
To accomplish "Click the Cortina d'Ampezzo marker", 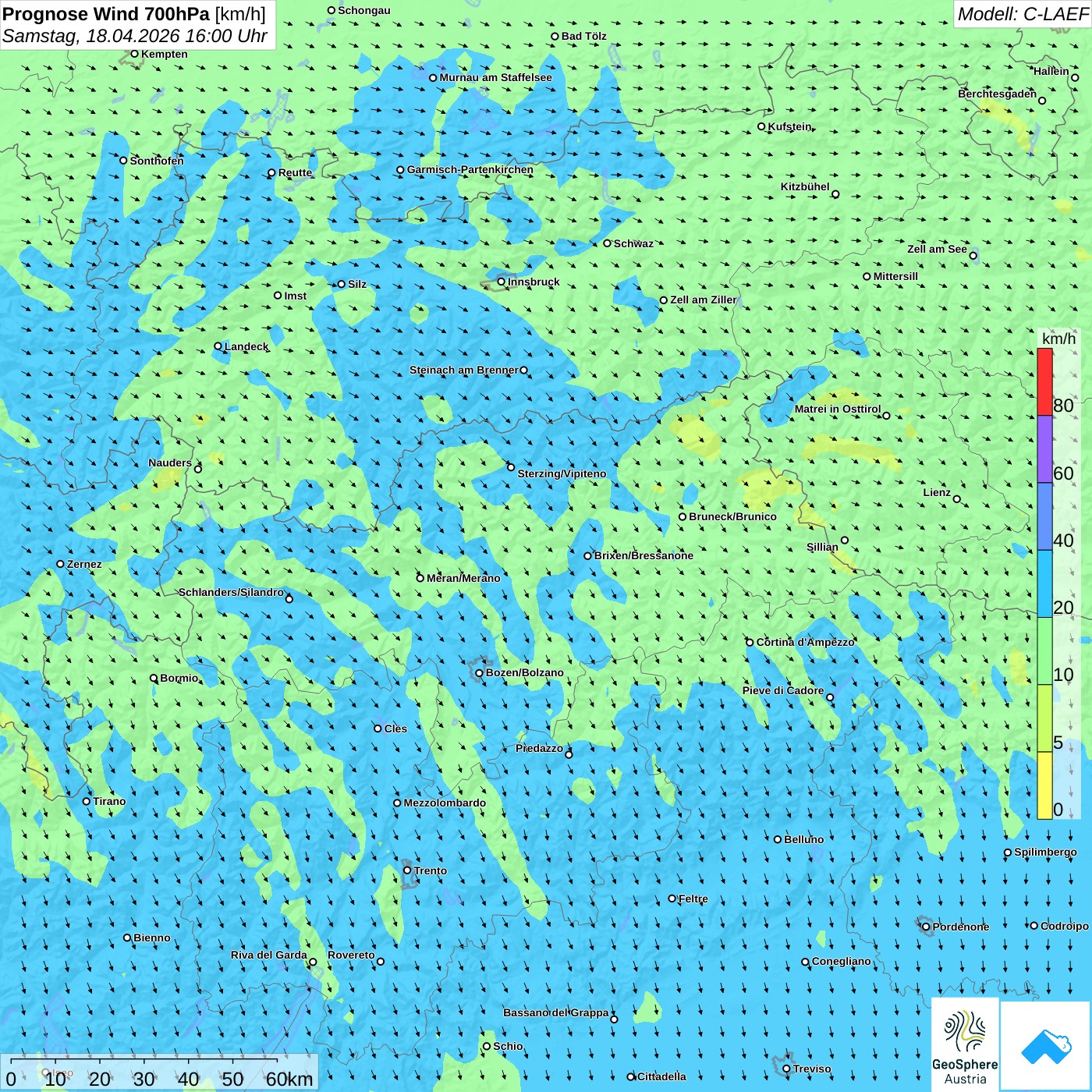I will 750,642.
